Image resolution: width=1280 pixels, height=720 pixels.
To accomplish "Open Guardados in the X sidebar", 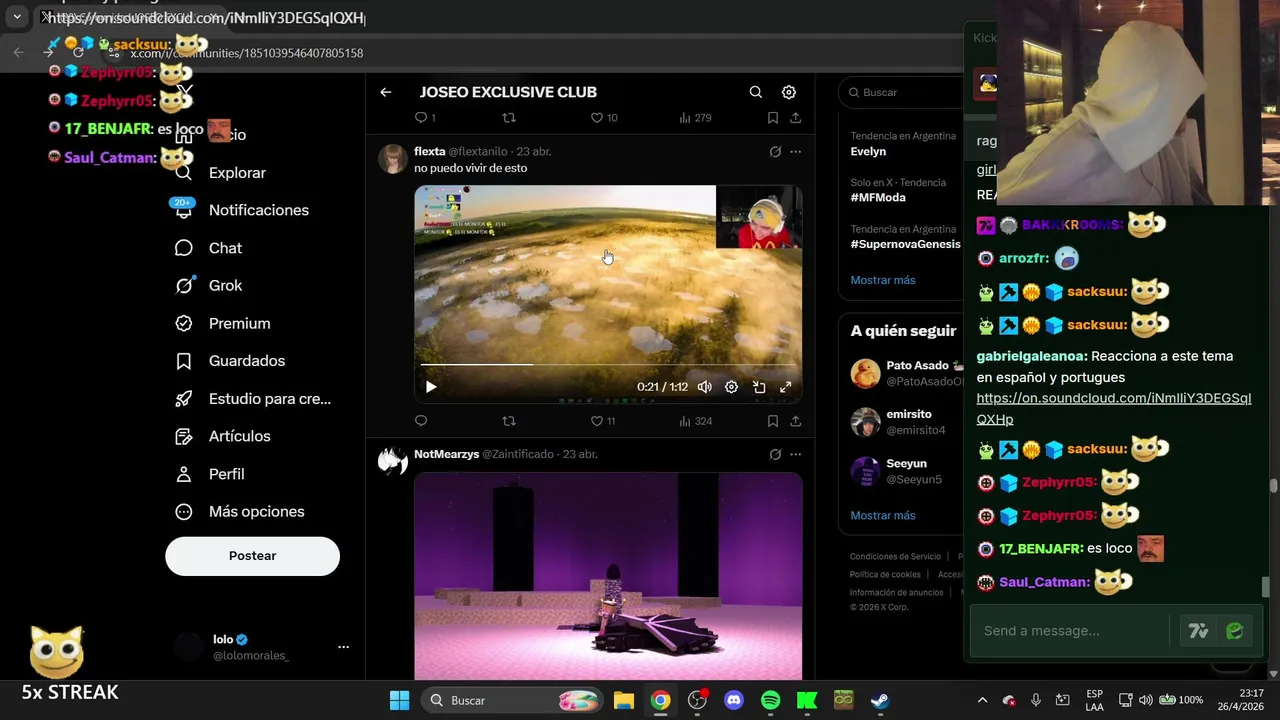I will pos(230,361).
